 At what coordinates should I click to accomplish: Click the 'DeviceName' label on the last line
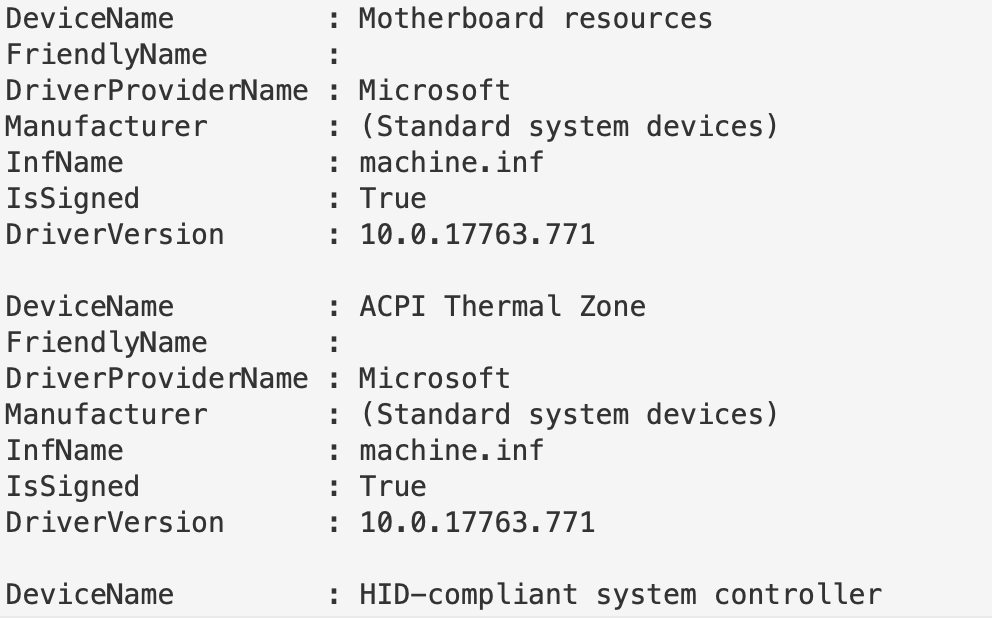pyautogui.click(x=90, y=595)
